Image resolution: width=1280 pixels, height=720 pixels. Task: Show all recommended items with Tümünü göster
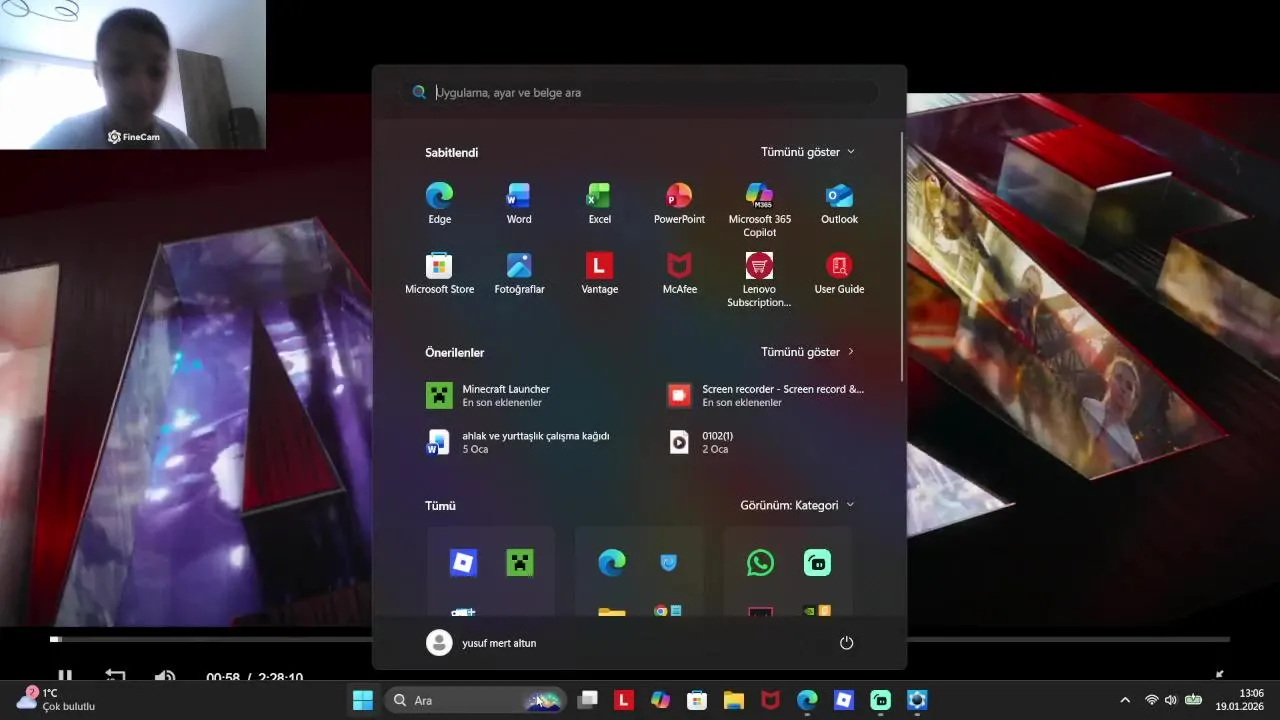[808, 352]
